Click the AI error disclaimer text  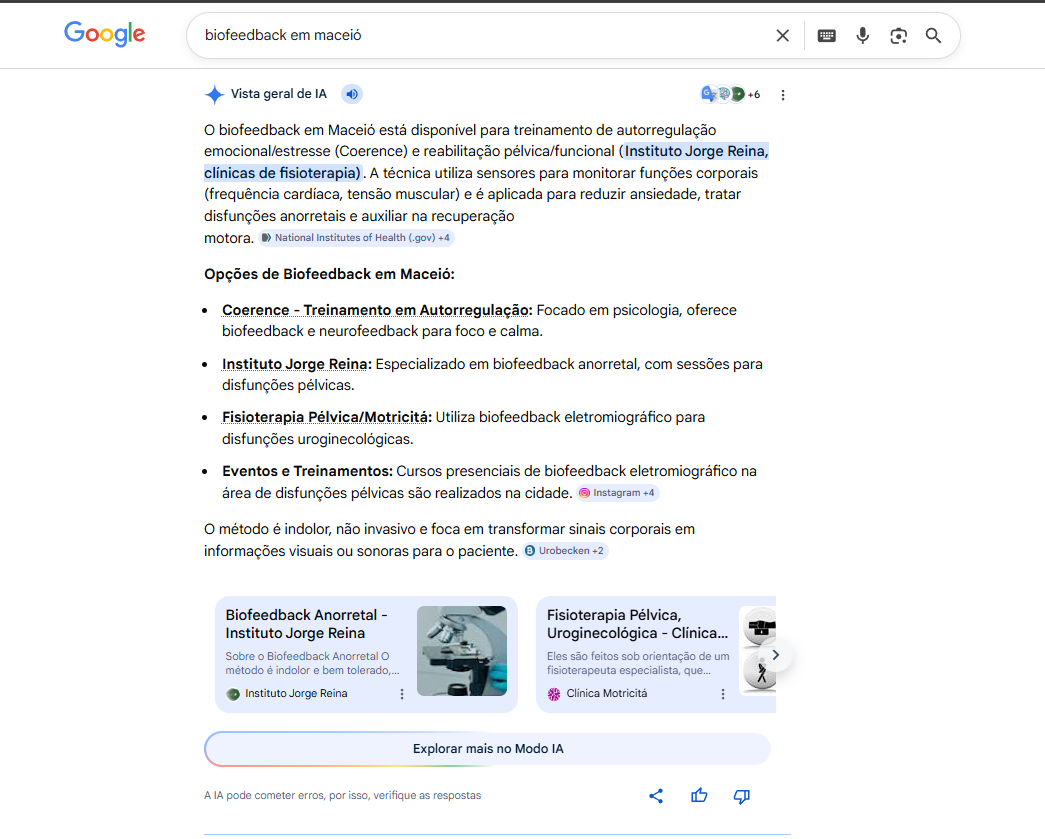pos(343,796)
